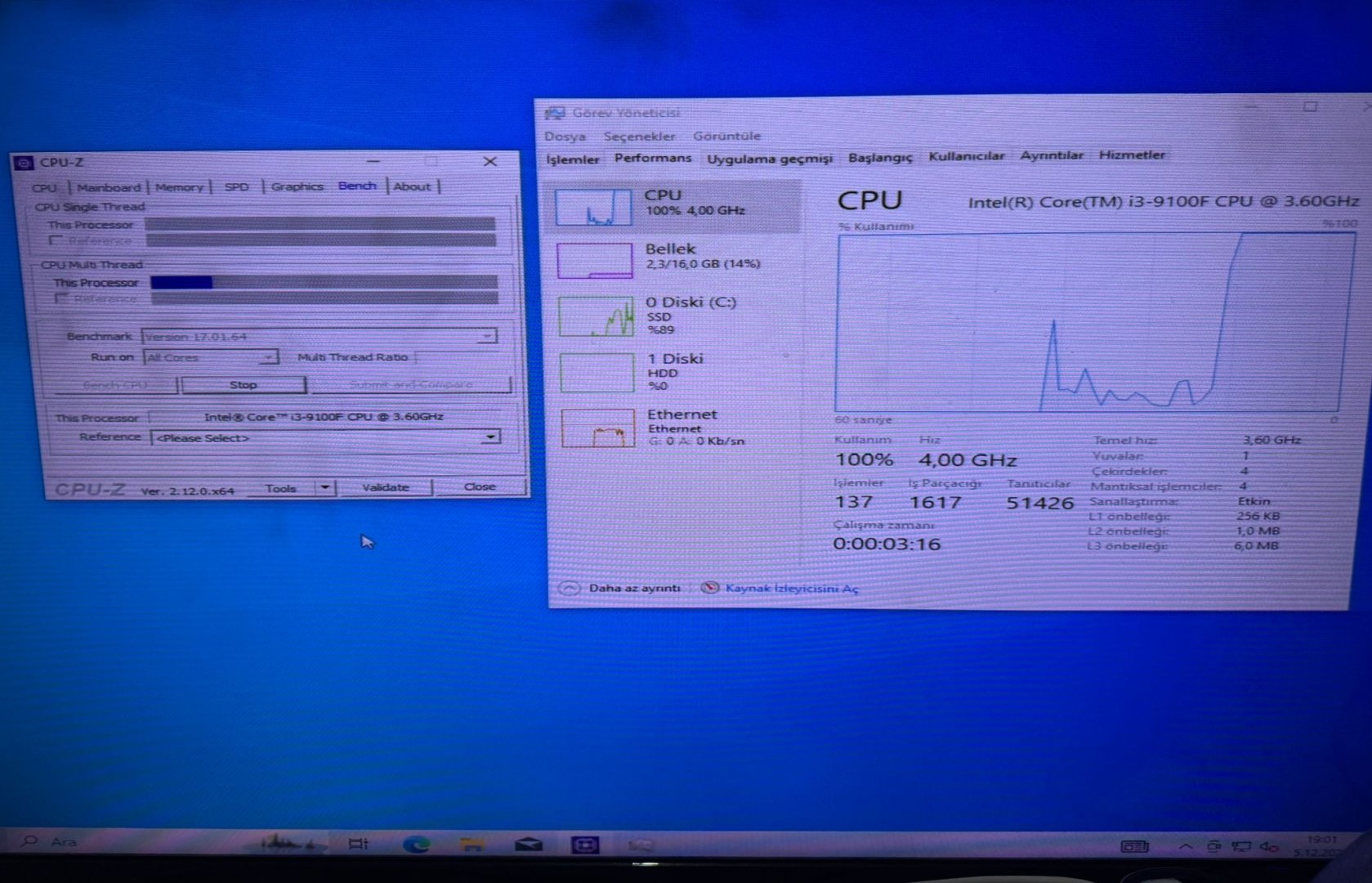
Task: Show hidden system tray icons
Action: pyautogui.click(x=1185, y=847)
